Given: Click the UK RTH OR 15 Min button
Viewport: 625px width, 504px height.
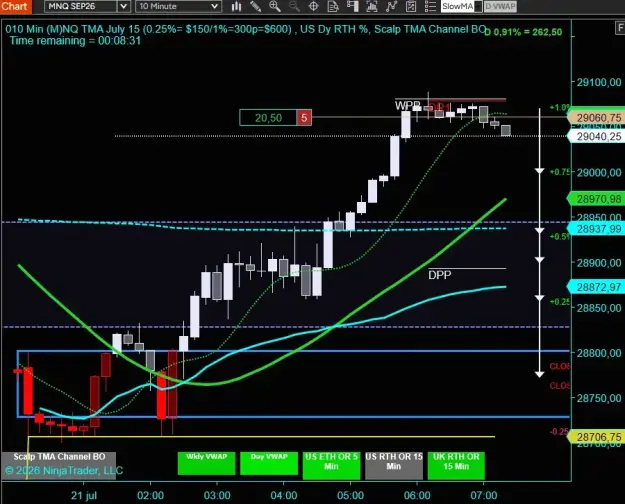Looking at the screenshot, I should click(x=456, y=465).
